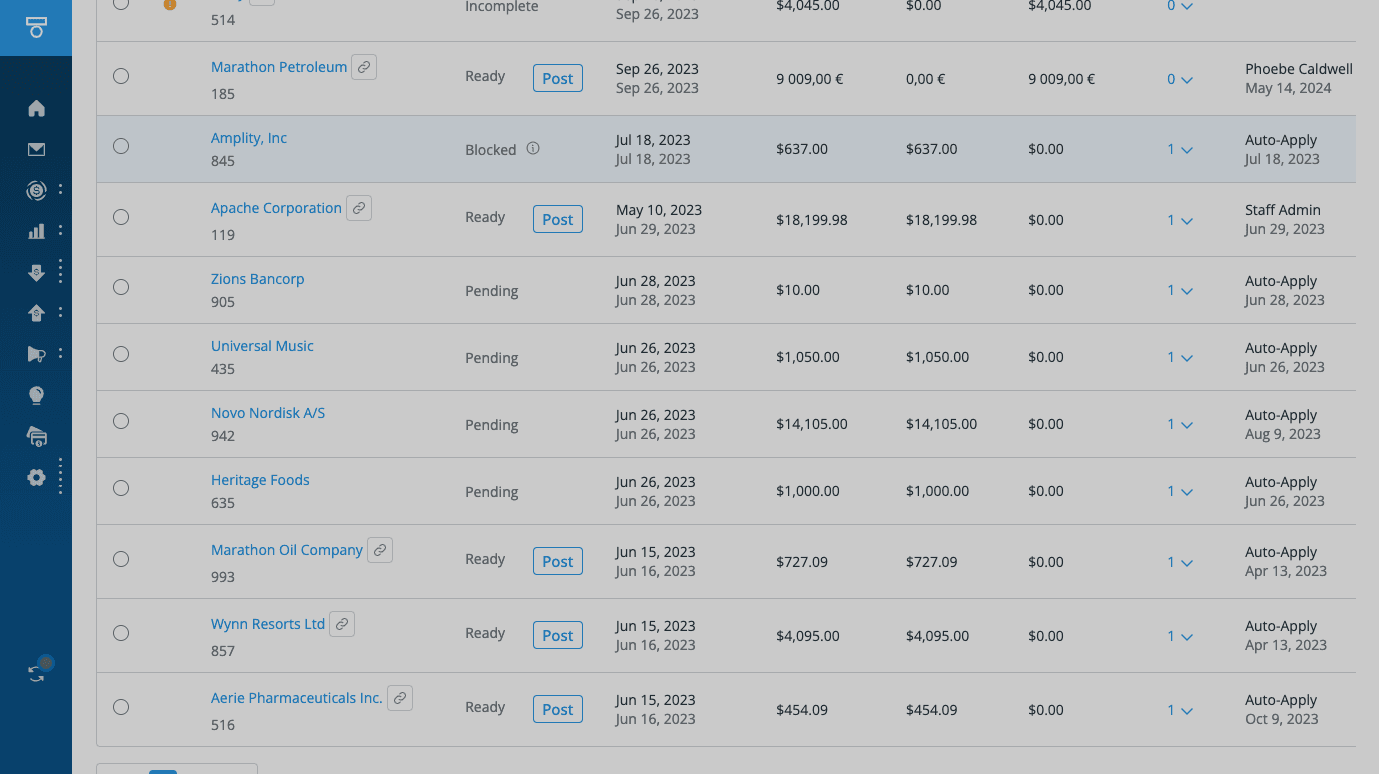
Task: Open the more-options dots beside the megaphone icon
Action: pyautogui.click(x=60, y=353)
